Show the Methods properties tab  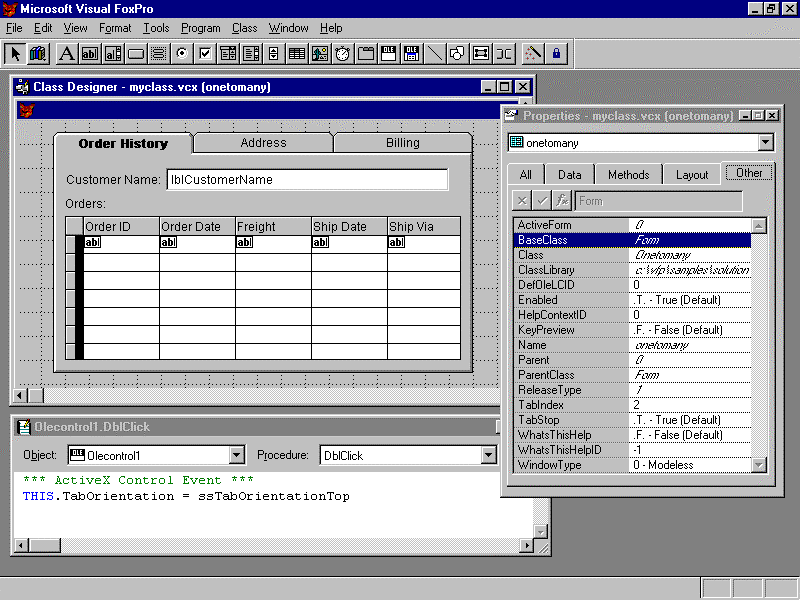629,174
